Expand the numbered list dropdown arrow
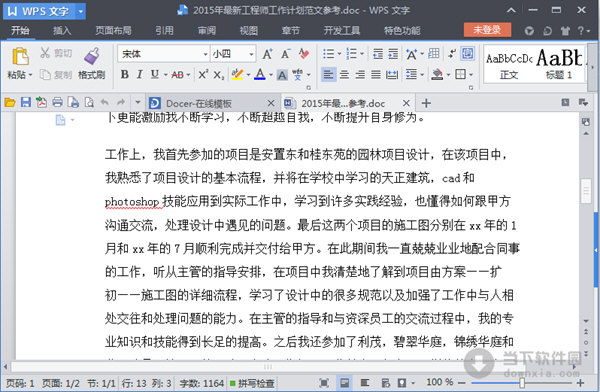 (362, 54)
